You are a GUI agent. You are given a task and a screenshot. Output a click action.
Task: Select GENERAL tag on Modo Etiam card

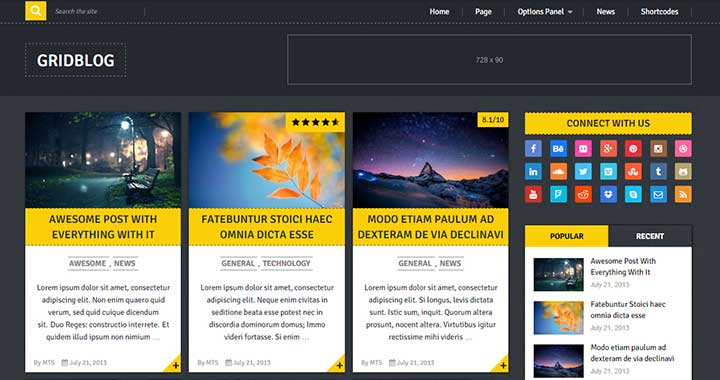click(415, 263)
